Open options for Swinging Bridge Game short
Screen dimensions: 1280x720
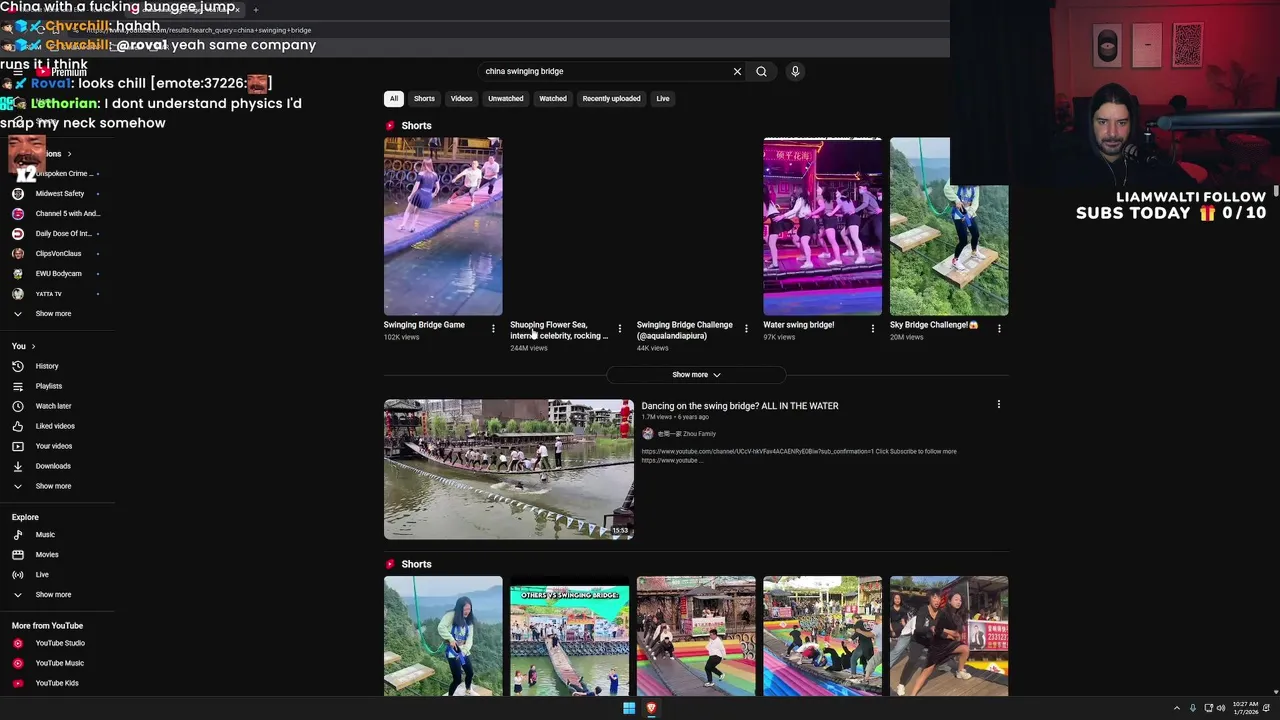coord(493,328)
